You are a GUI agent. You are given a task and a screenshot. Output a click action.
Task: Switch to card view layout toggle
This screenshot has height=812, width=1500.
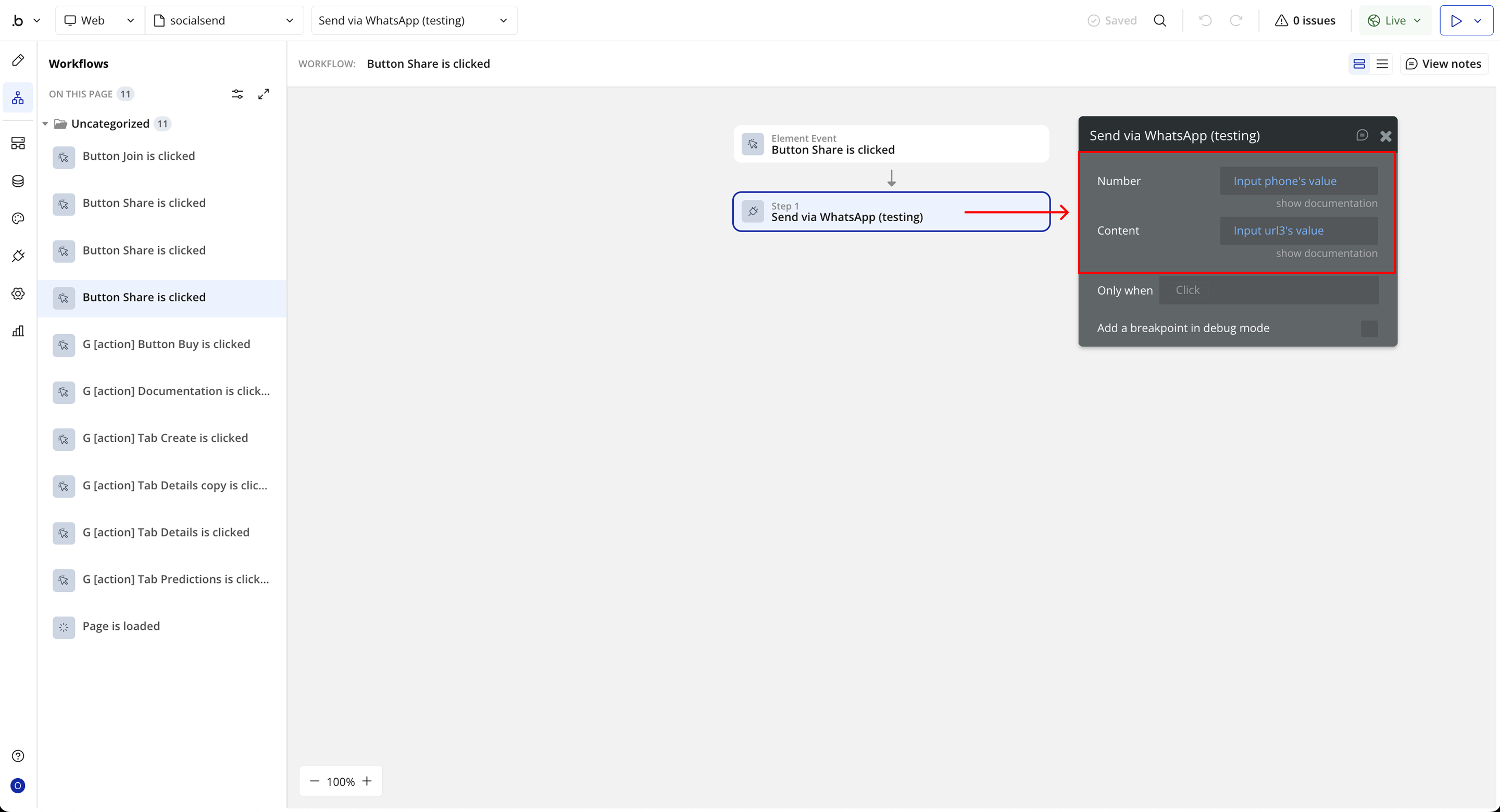coord(1359,64)
